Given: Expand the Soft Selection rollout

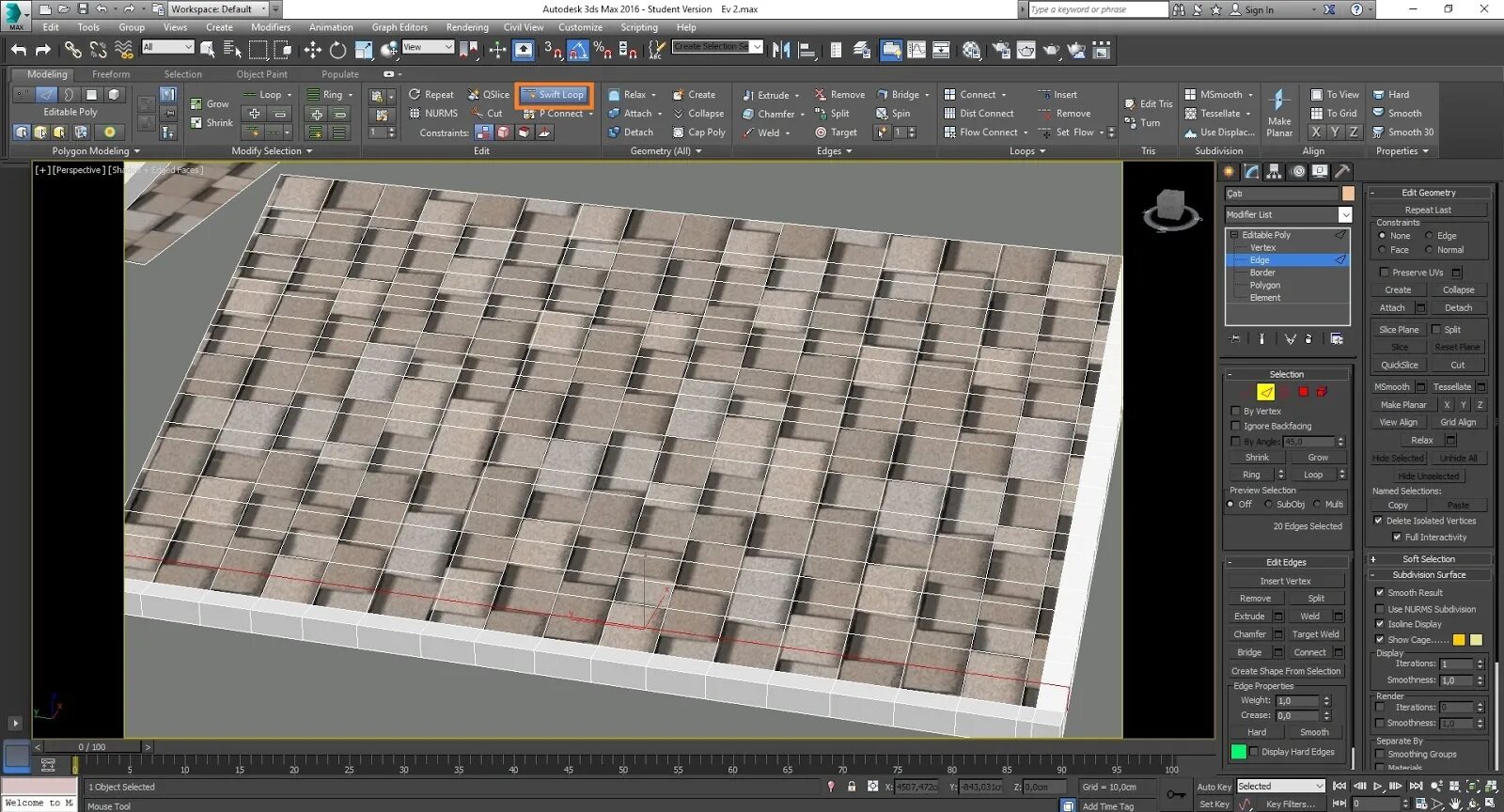Looking at the screenshot, I should point(1428,559).
